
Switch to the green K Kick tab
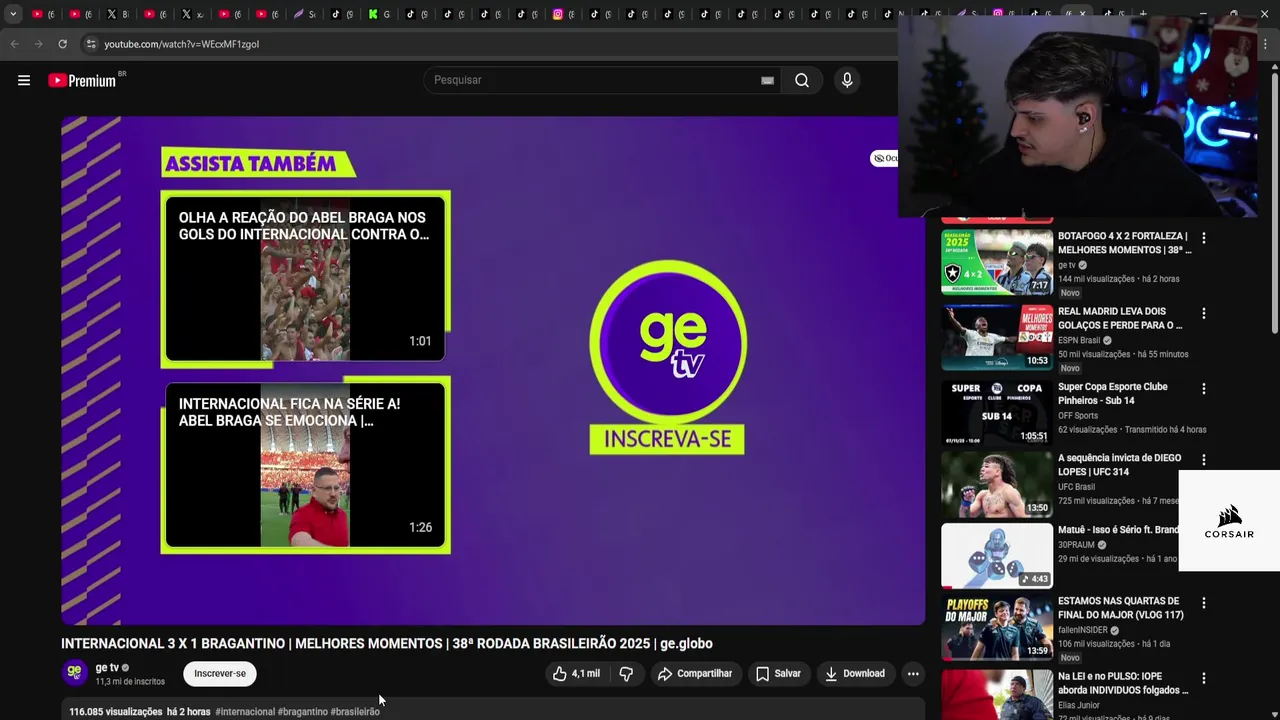(378, 14)
